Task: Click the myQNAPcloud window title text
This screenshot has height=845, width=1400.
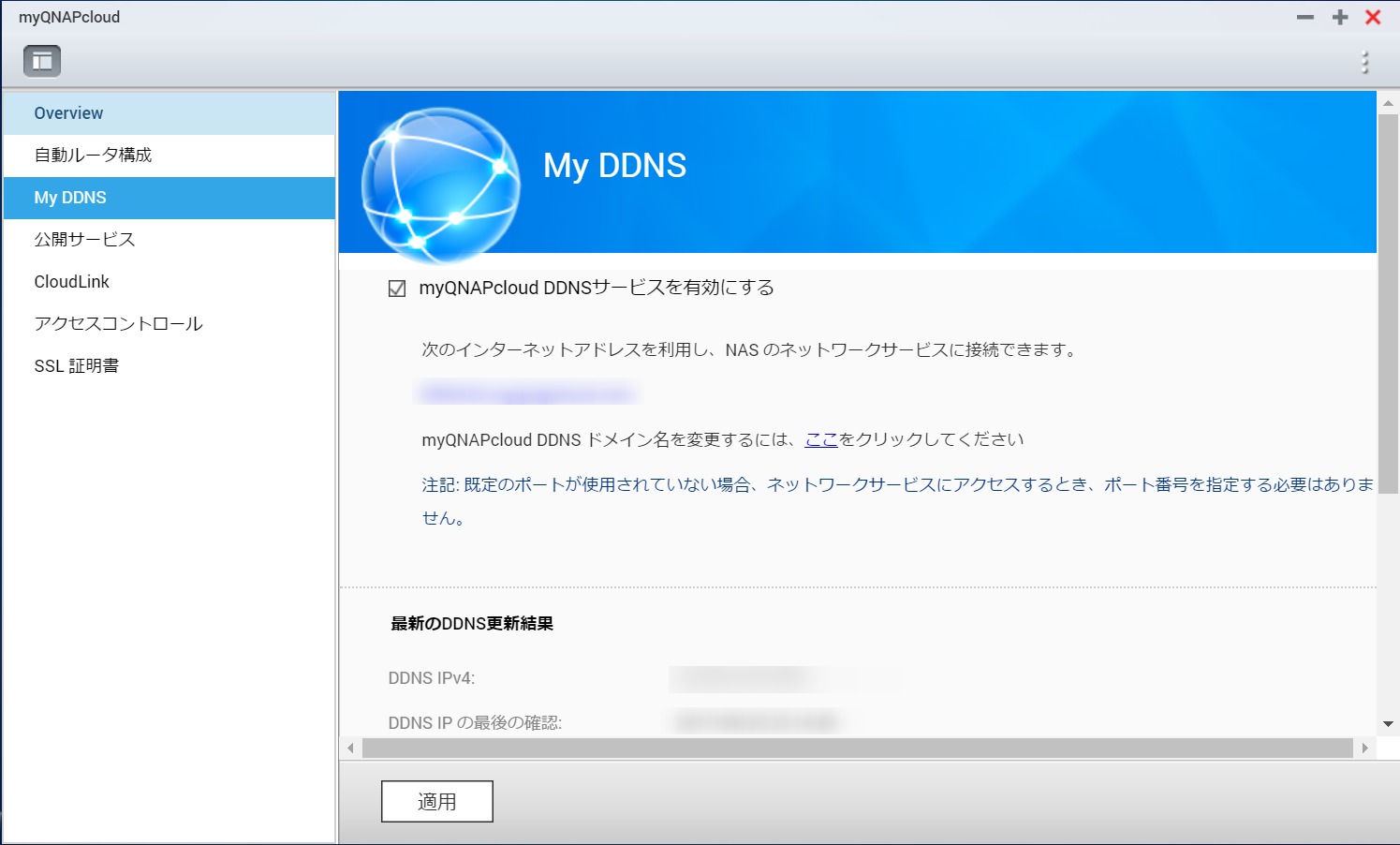Action: [69, 17]
